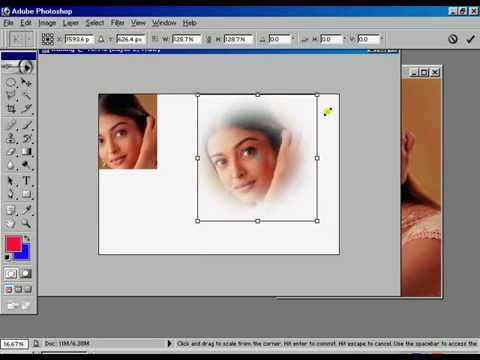Choose Standard Screen Mode

coord(9,289)
